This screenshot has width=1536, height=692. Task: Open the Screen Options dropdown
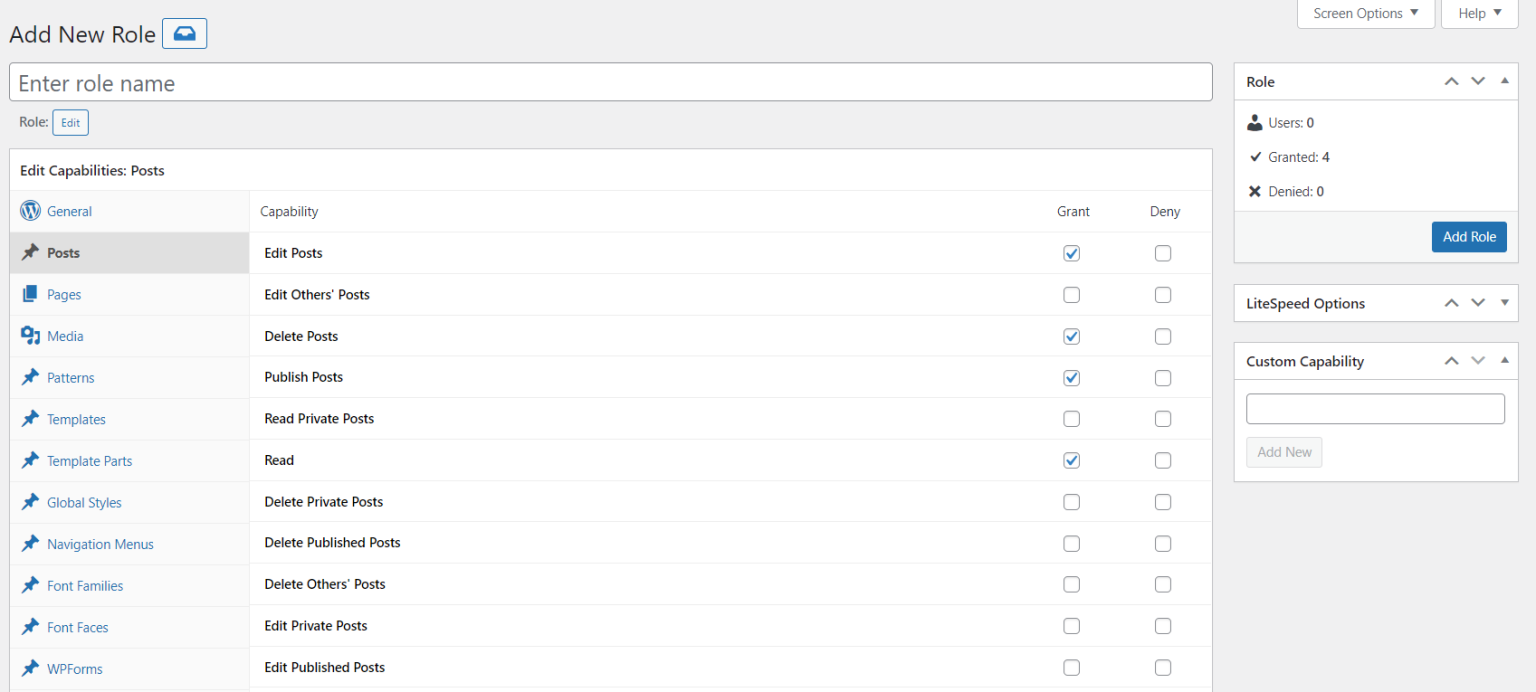[x=1365, y=13]
